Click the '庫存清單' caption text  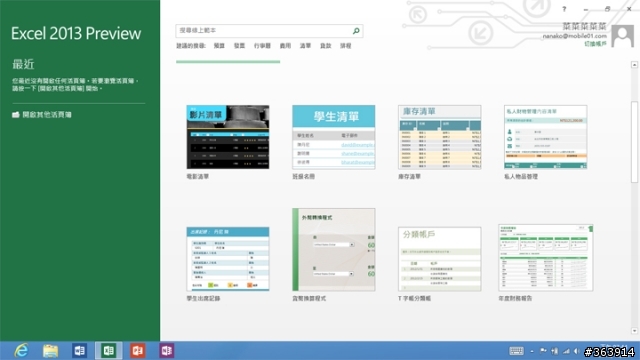tap(409, 176)
